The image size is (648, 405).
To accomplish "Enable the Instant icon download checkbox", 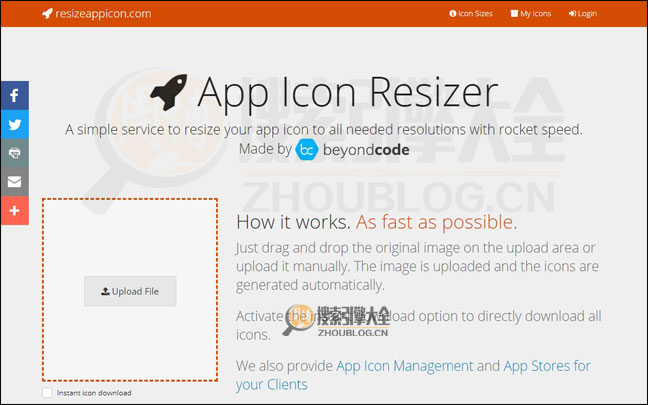I will 48,393.
